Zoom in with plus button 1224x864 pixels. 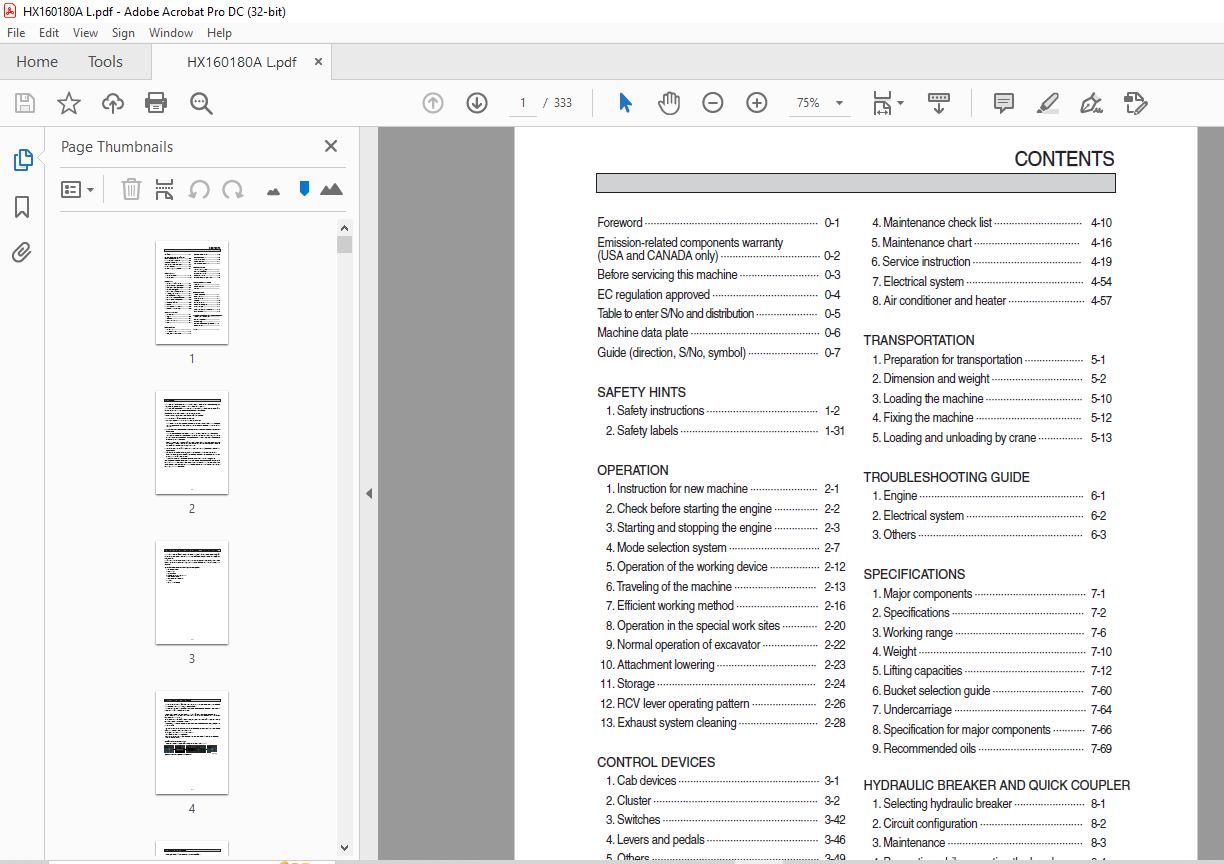(757, 103)
